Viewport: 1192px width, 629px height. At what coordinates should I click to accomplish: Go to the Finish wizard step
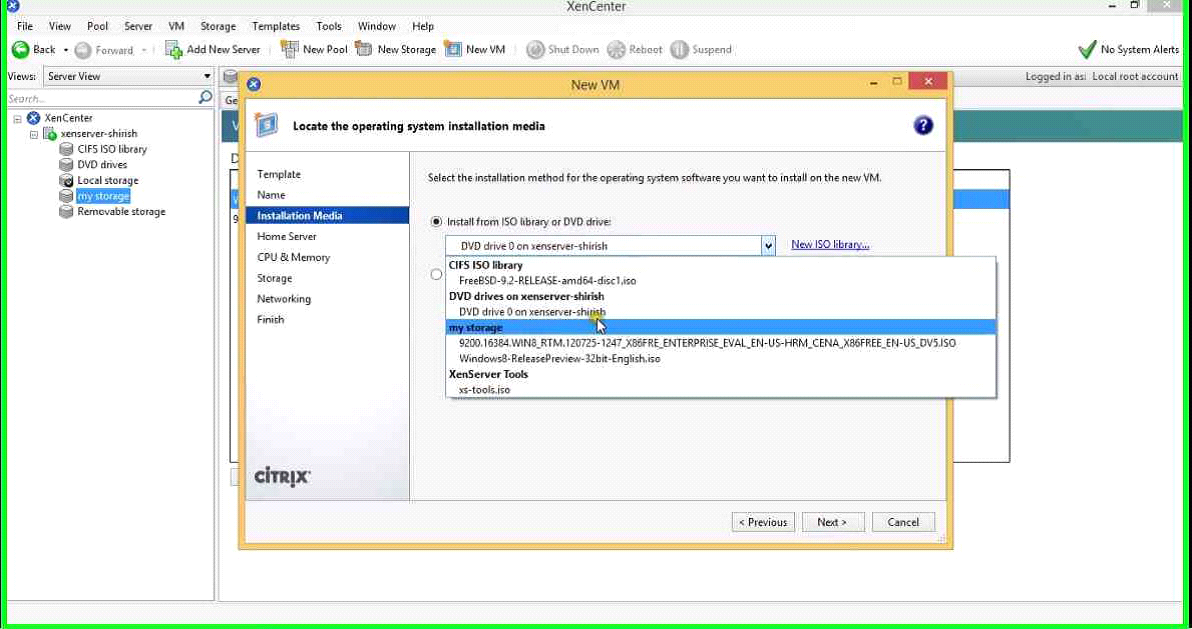[271, 319]
